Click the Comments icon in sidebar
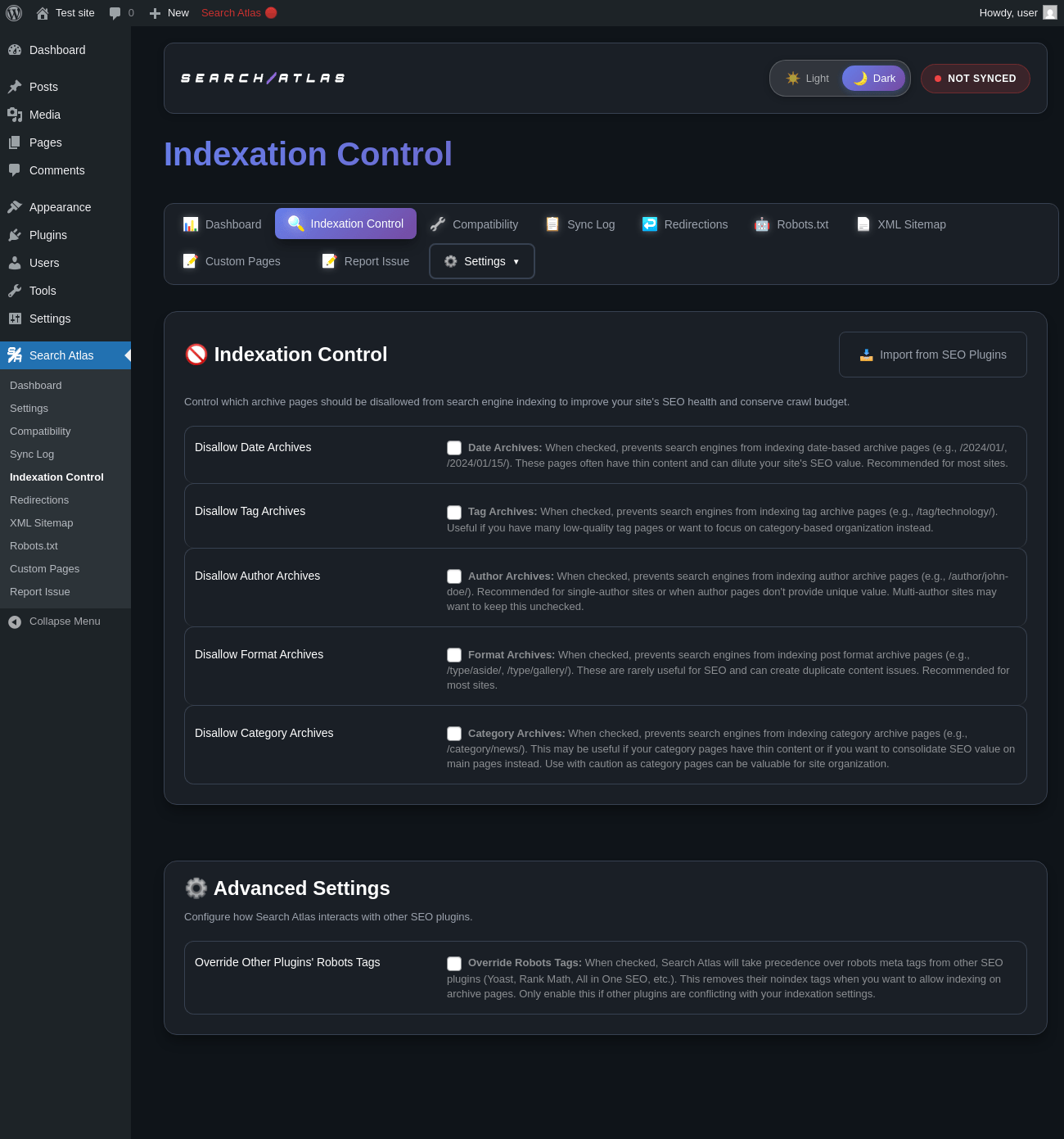This screenshot has width=1064, height=1139. (x=15, y=170)
